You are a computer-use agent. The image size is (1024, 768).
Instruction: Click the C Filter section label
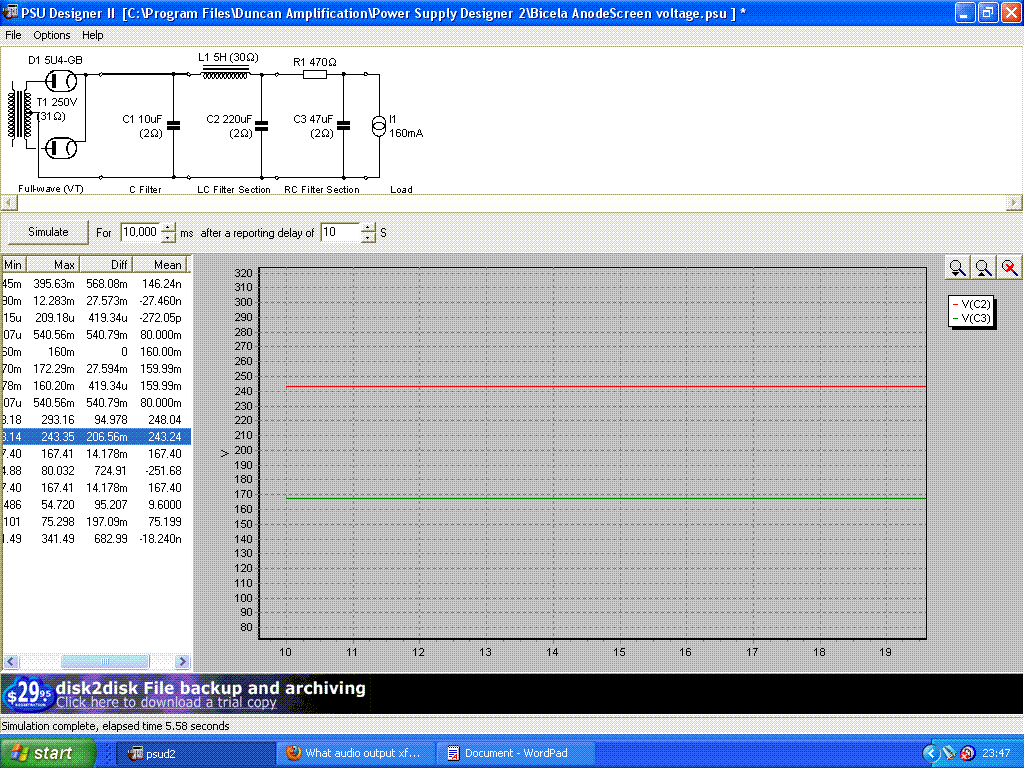point(145,189)
